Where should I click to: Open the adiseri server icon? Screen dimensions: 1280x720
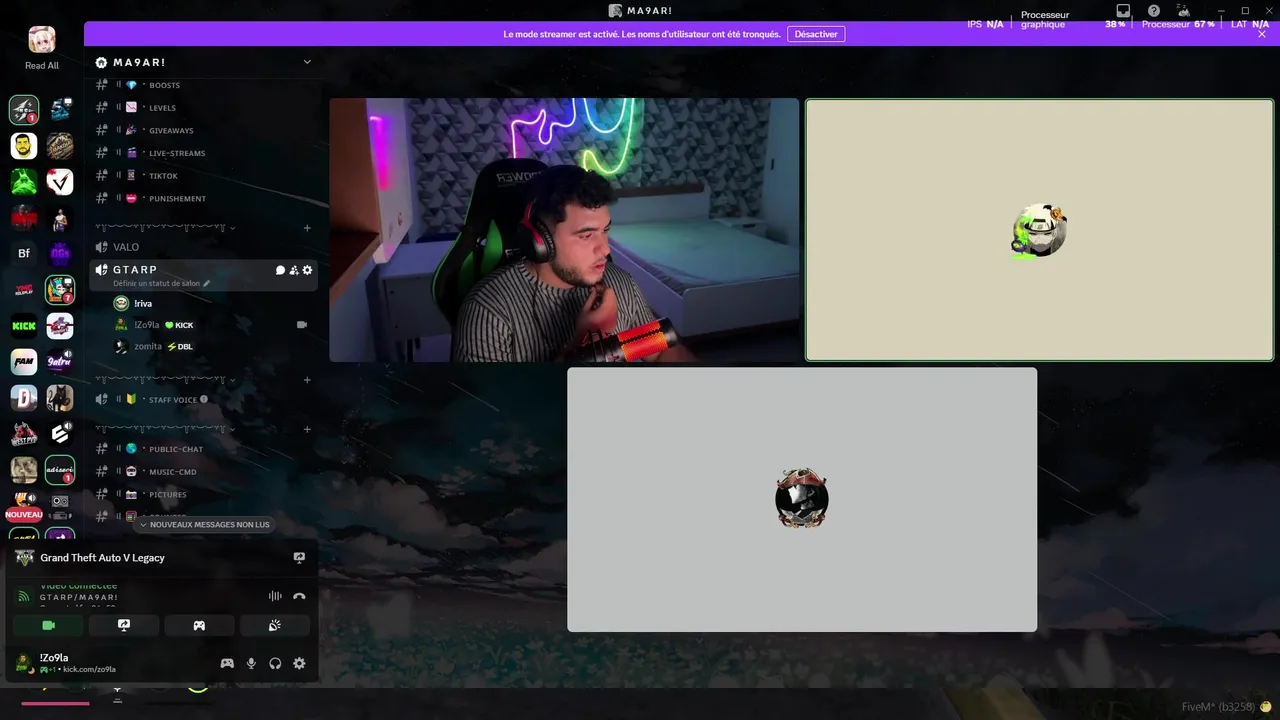pos(60,469)
